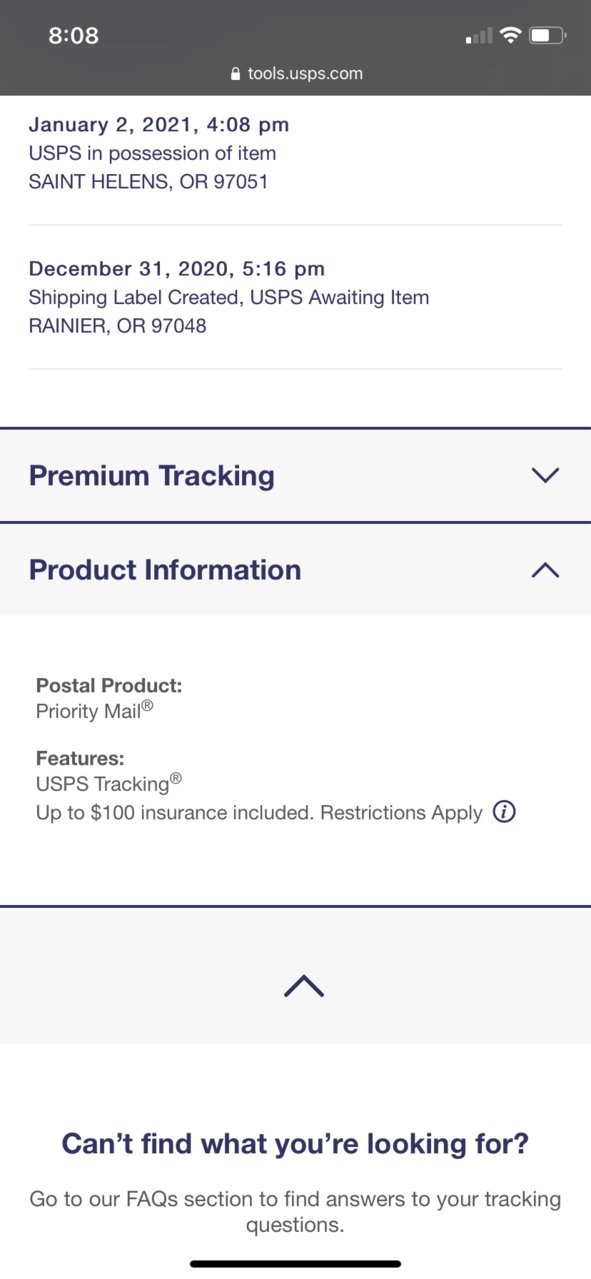Tap the Wi-Fi status icon
The image size is (591, 1279).
511,36
